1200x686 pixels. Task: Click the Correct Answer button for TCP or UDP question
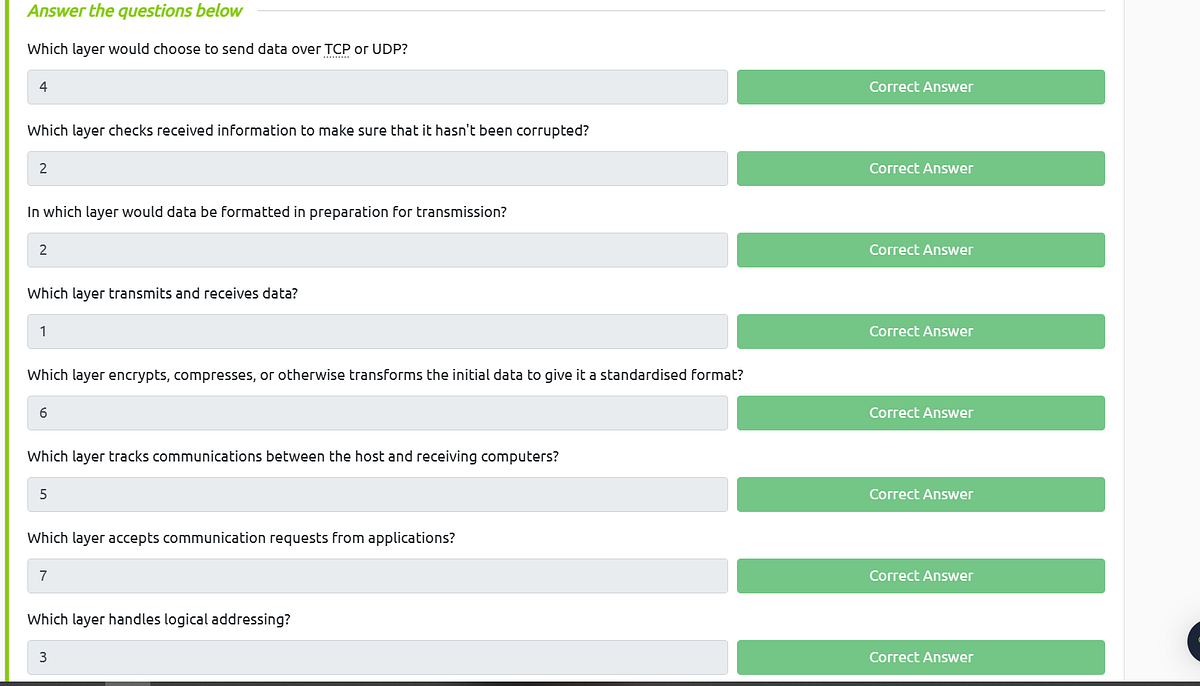click(920, 87)
